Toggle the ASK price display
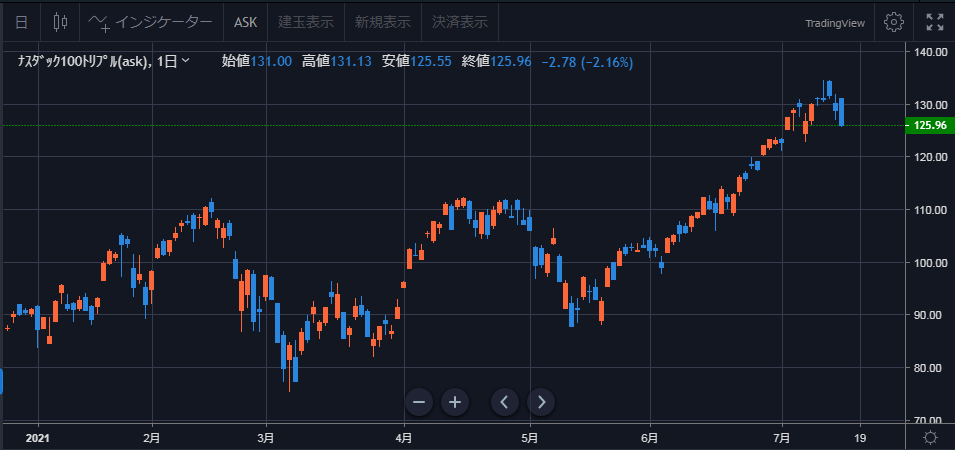This screenshot has height=450, width=955. (245, 23)
